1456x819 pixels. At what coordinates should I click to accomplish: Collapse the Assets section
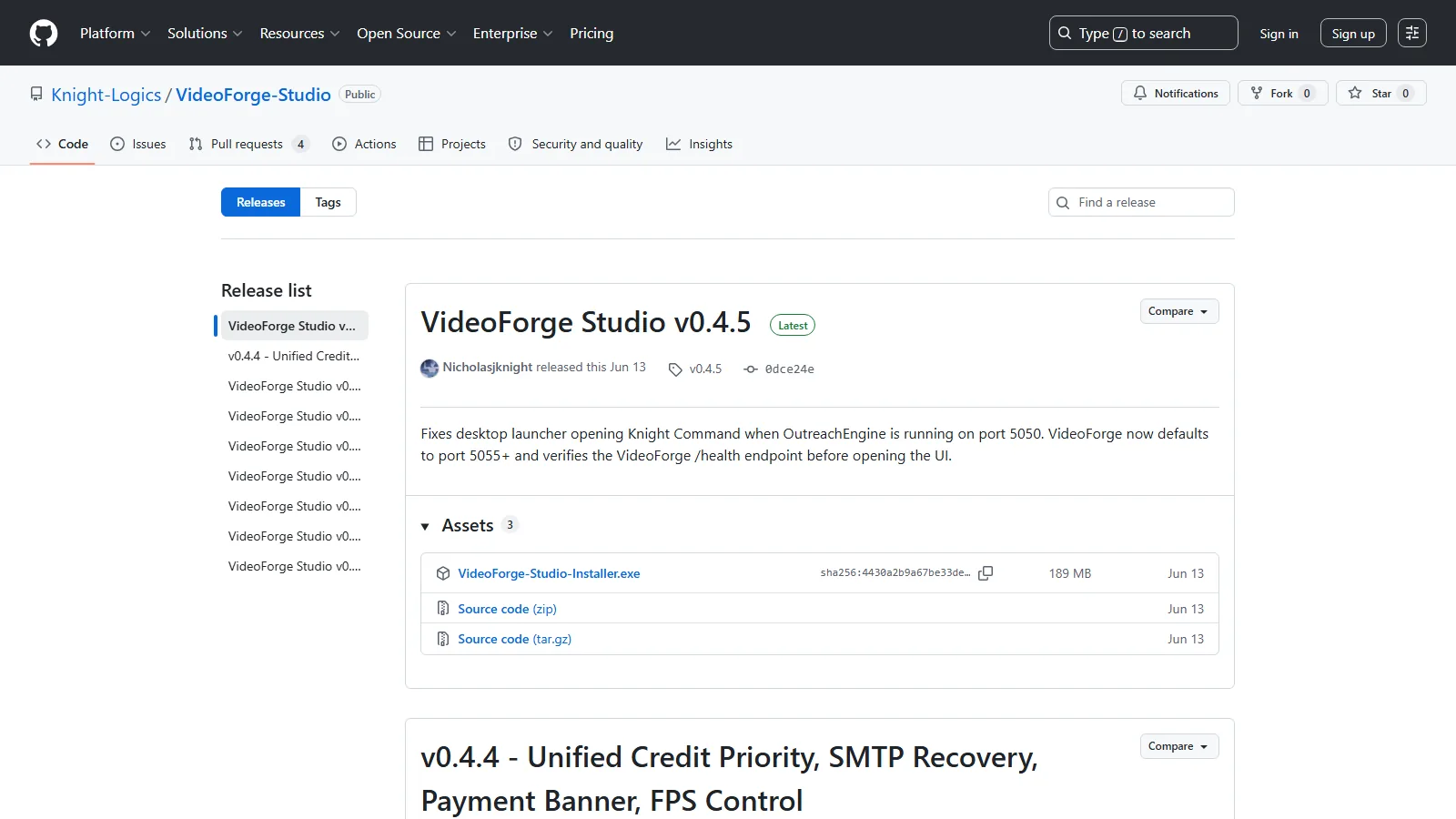pyautogui.click(x=469, y=525)
